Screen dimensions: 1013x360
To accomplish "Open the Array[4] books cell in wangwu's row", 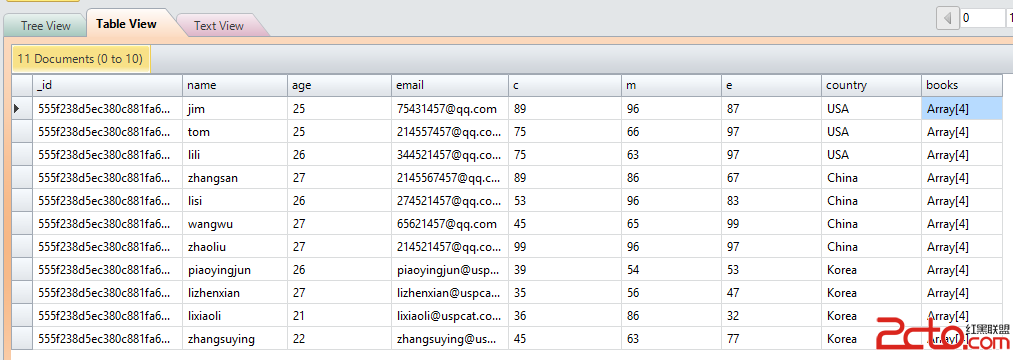I will pos(962,224).
